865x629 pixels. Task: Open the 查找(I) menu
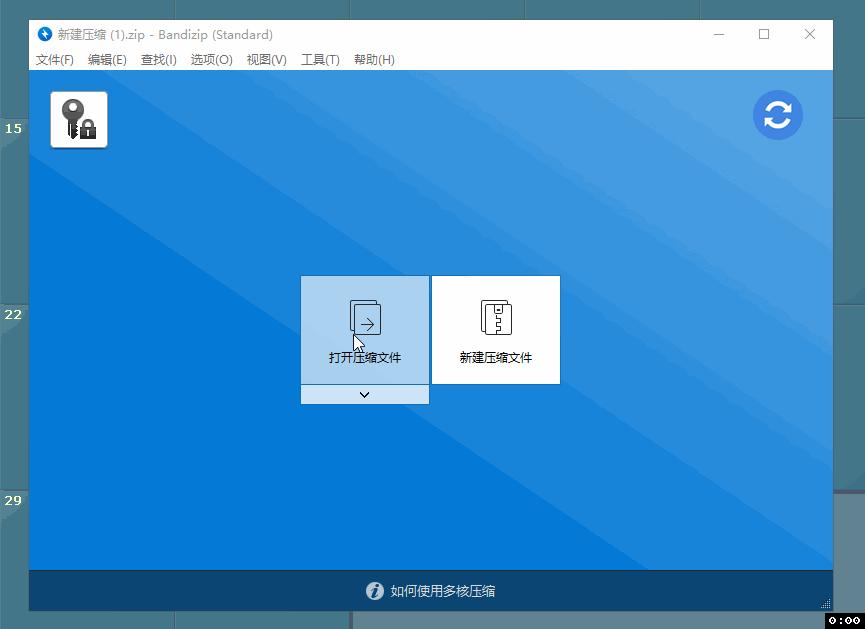(x=157, y=59)
